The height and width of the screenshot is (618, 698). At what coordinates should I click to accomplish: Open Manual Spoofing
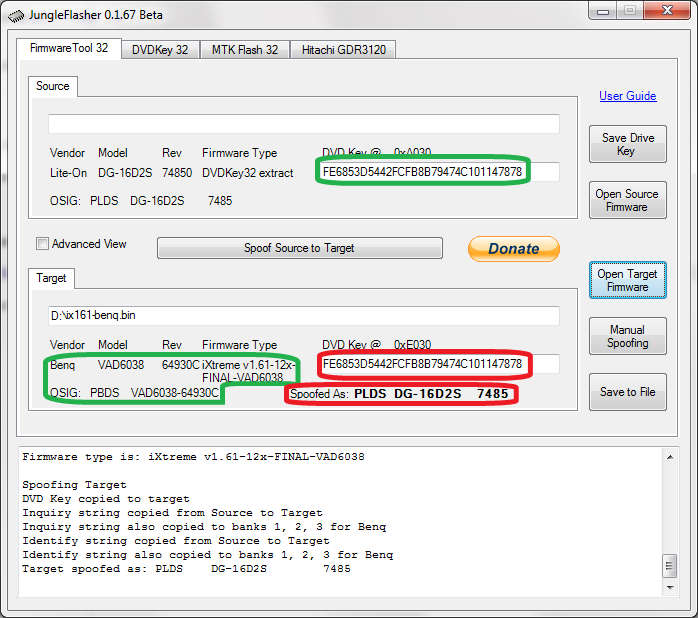point(628,336)
